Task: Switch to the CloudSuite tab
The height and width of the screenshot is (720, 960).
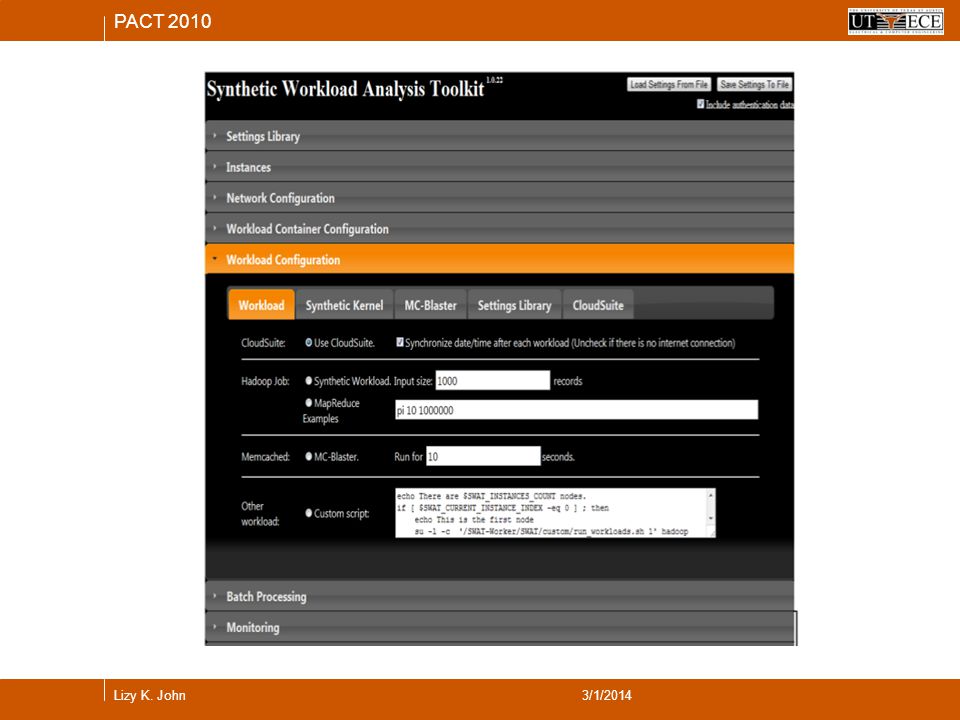Action: click(x=598, y=305)
